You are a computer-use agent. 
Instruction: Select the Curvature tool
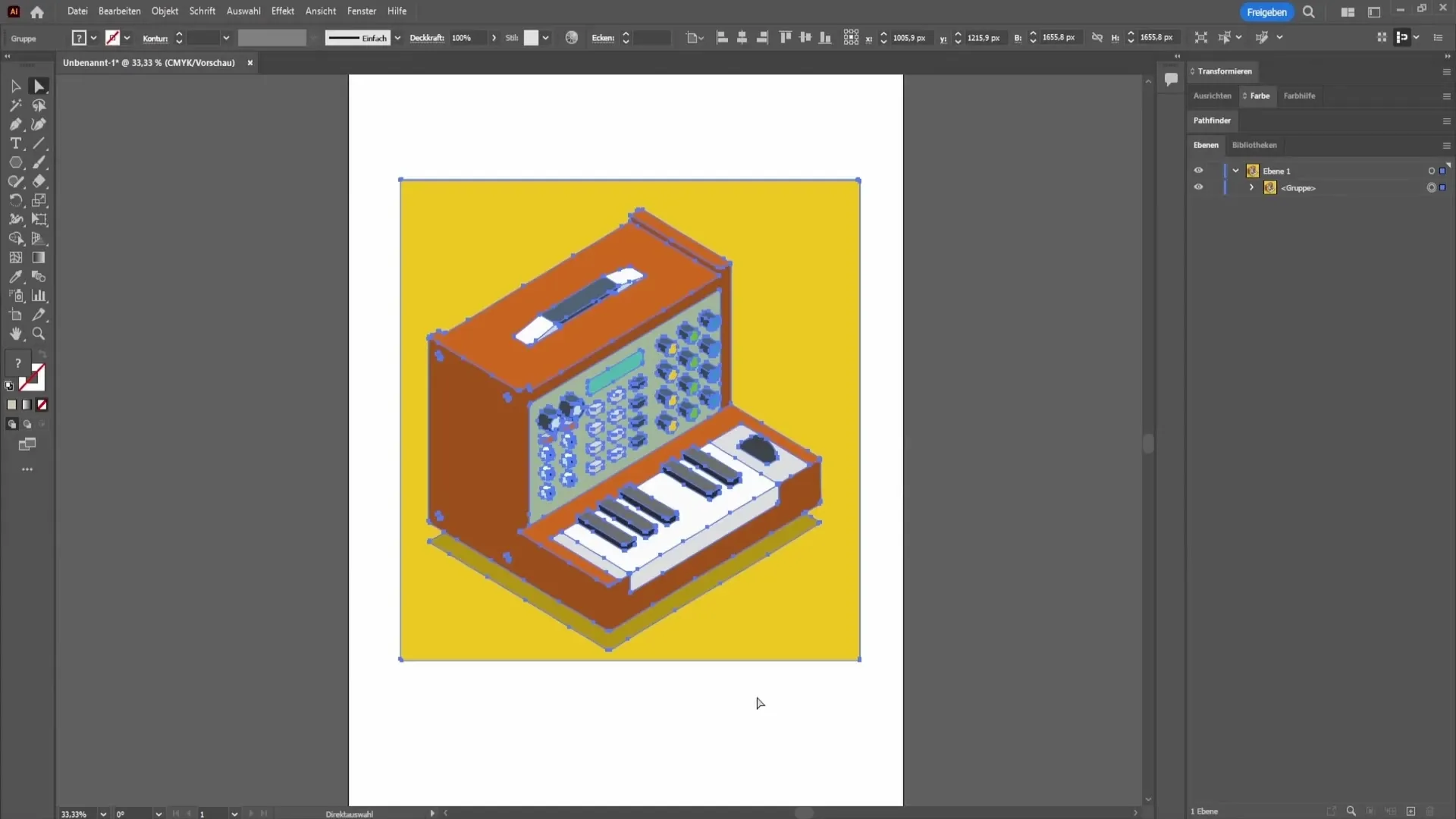click(39, 124)
